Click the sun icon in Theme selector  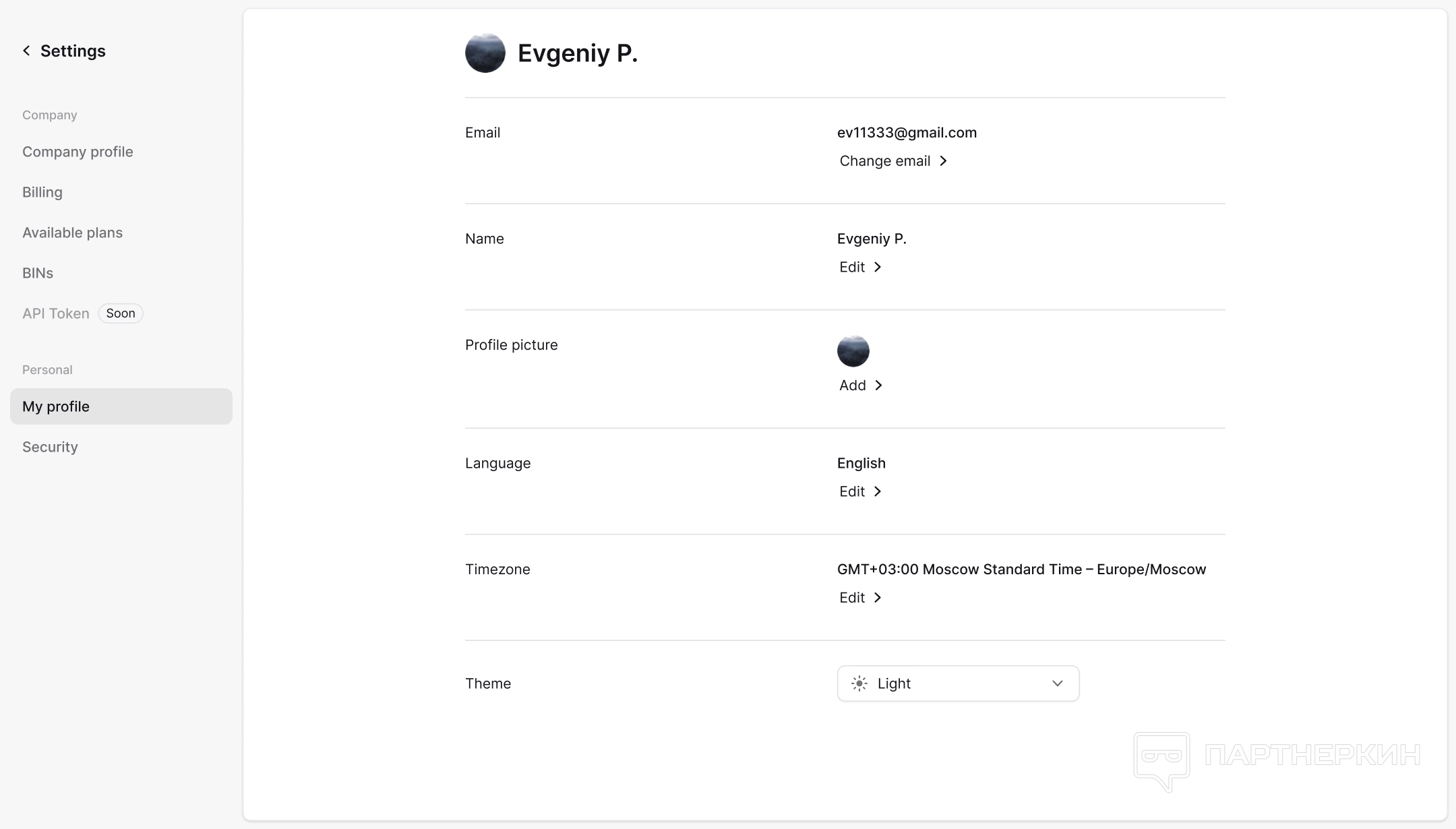(859, 683)
